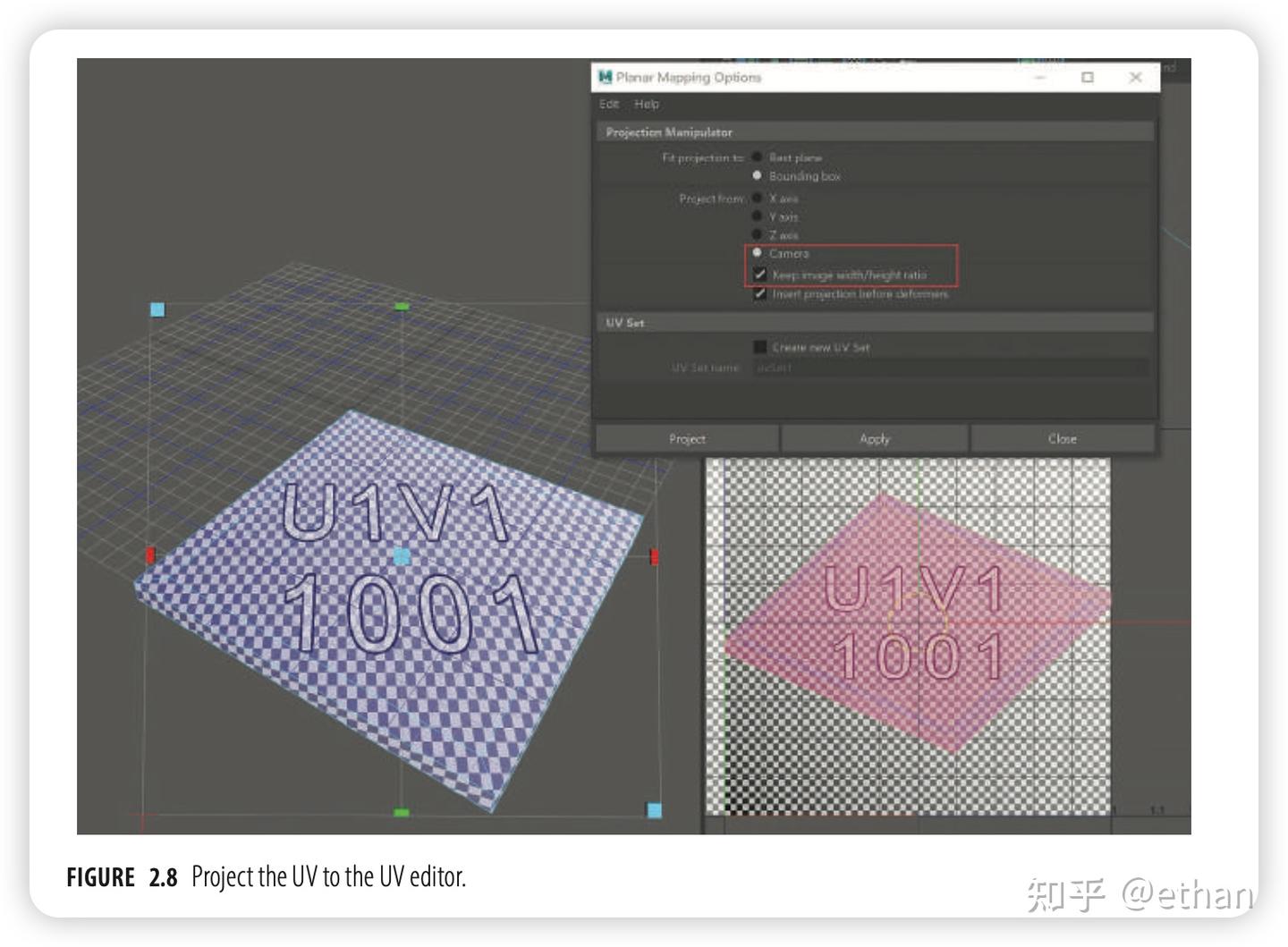
Task: Click the Close button at dialog bottom
Action: pos(1062,438)
